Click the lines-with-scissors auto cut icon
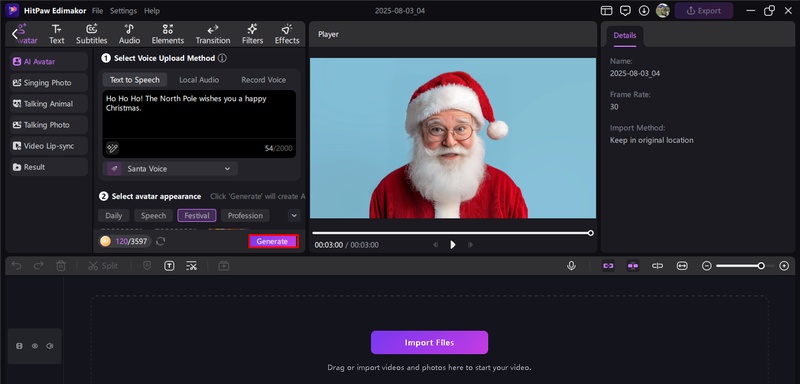Image resolution: width=800 pixels, height=384 pixels. coord(191,266)
